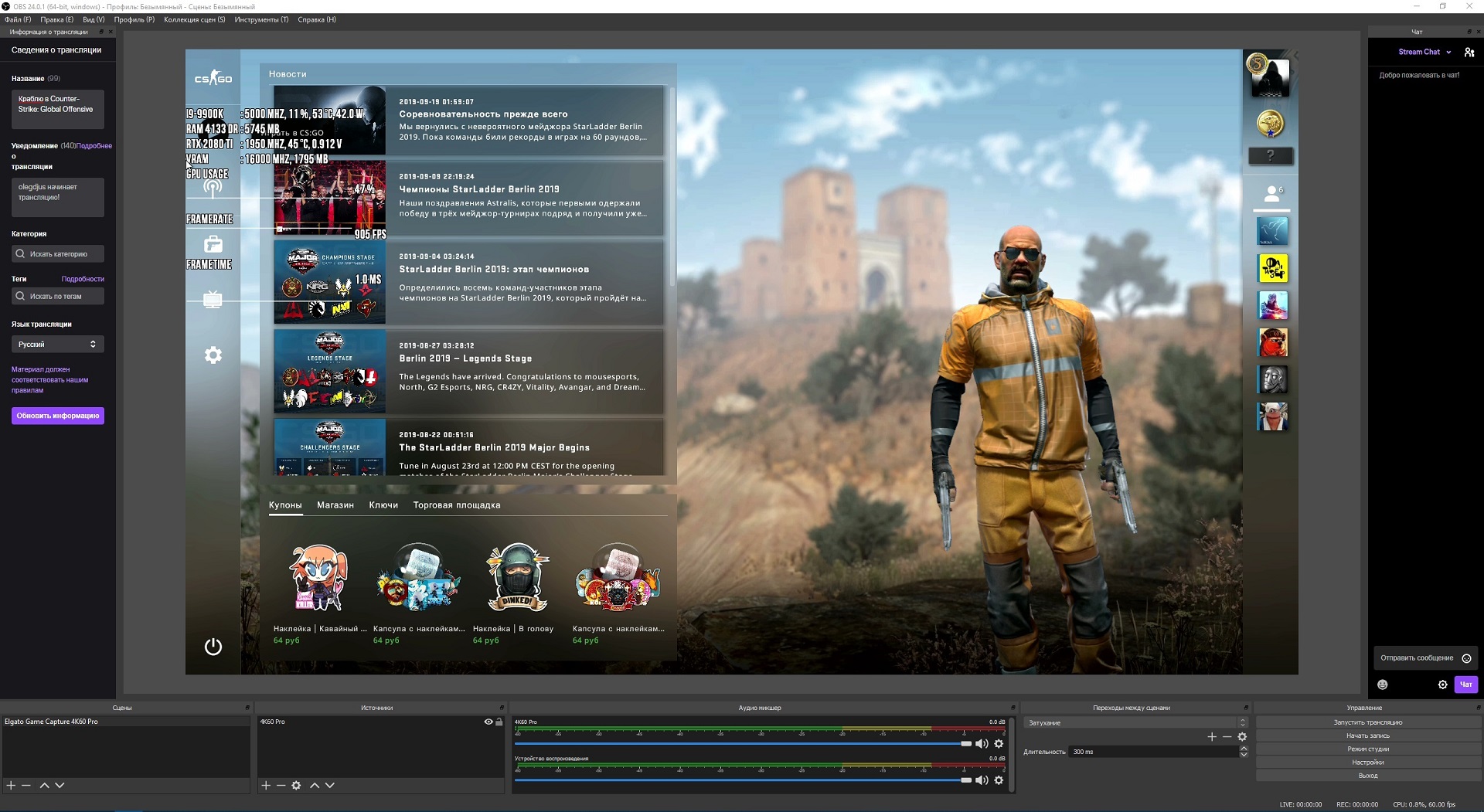
Task: Switch to the Магазин tab in preview
Action: [335, 505]
